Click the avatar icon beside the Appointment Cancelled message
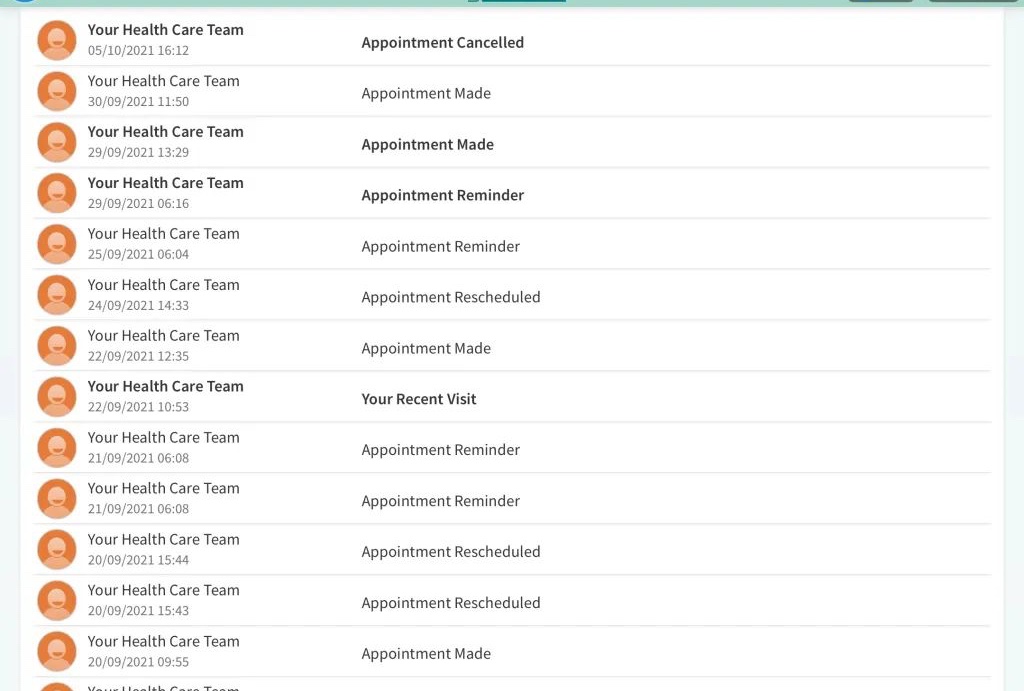This screenshot has height=691, width=1024. point(57,40)
